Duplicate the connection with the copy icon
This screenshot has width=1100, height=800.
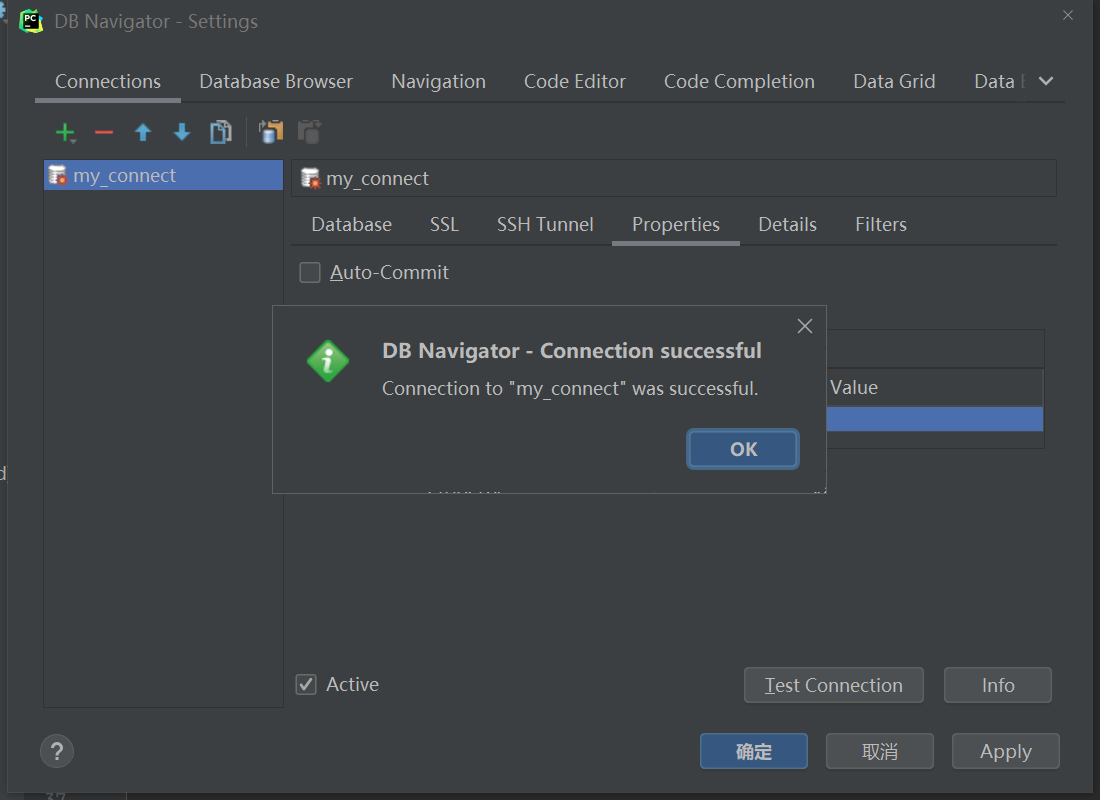[x=221, y=132]
